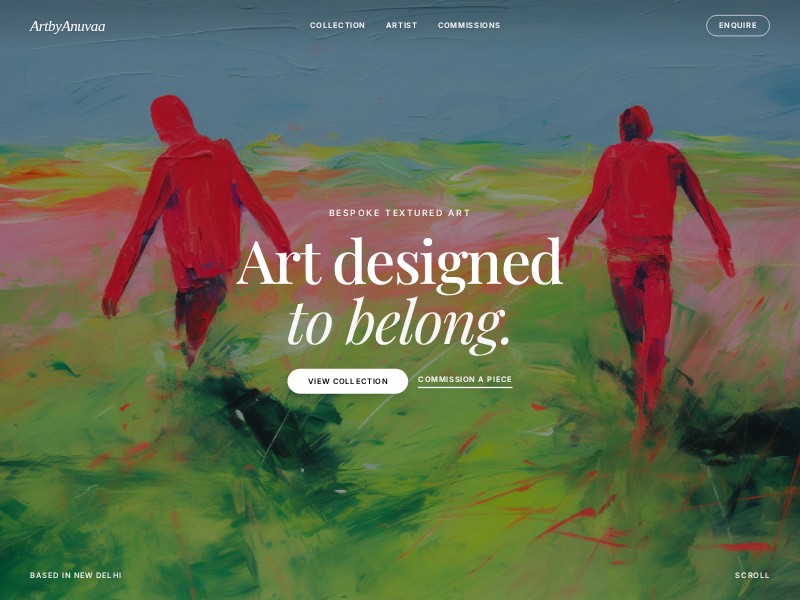800x600 pixels.
Task: Click the 'Art designed' headline
Action: (x=399, y=263)
